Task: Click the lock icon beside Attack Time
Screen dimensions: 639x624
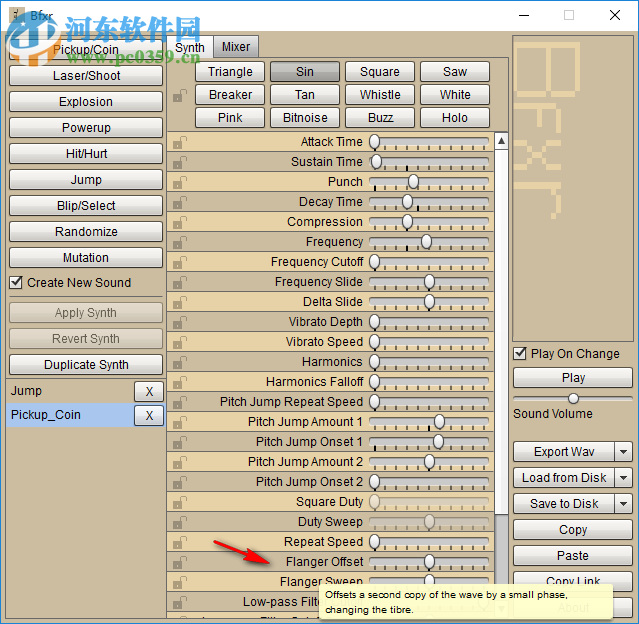Action: (180, 143)
